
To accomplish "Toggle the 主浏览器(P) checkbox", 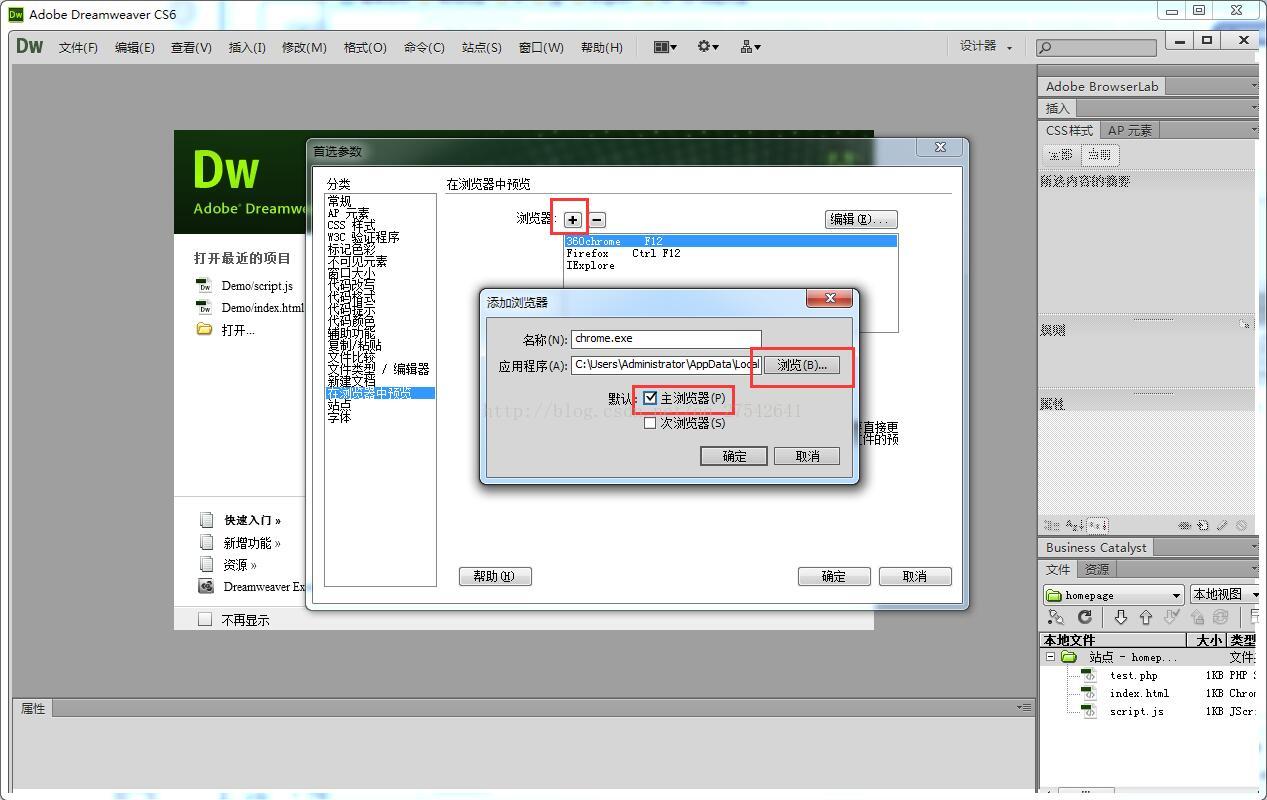I will [x=650, y=398].
